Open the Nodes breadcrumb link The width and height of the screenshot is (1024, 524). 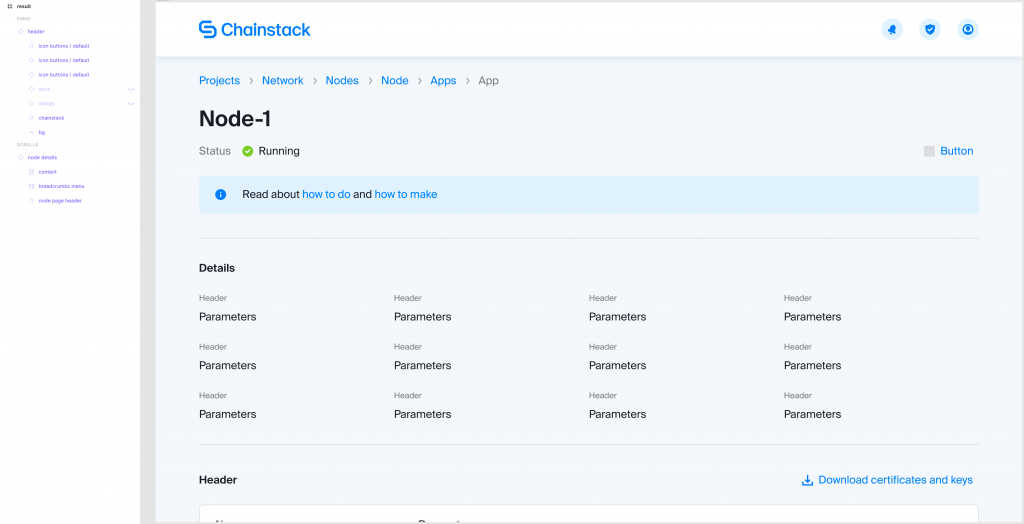[342, 80]
